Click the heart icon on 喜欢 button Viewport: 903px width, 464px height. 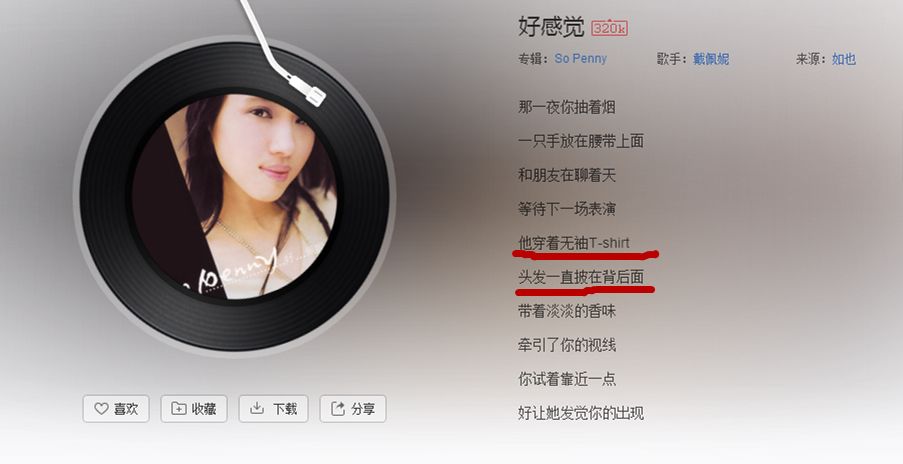101,409
